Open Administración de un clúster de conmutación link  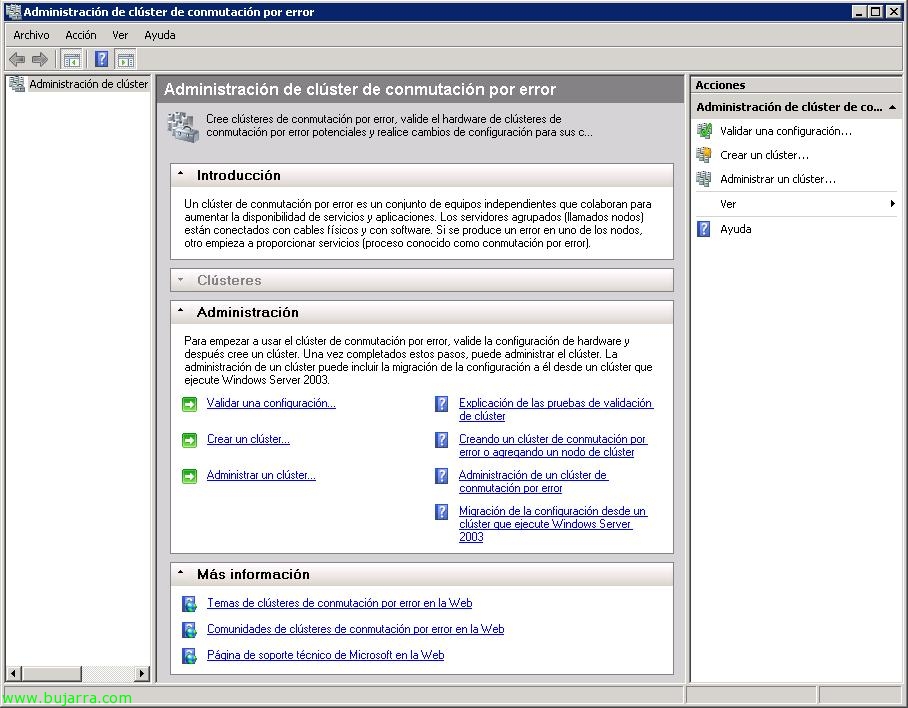click(533, 481)
